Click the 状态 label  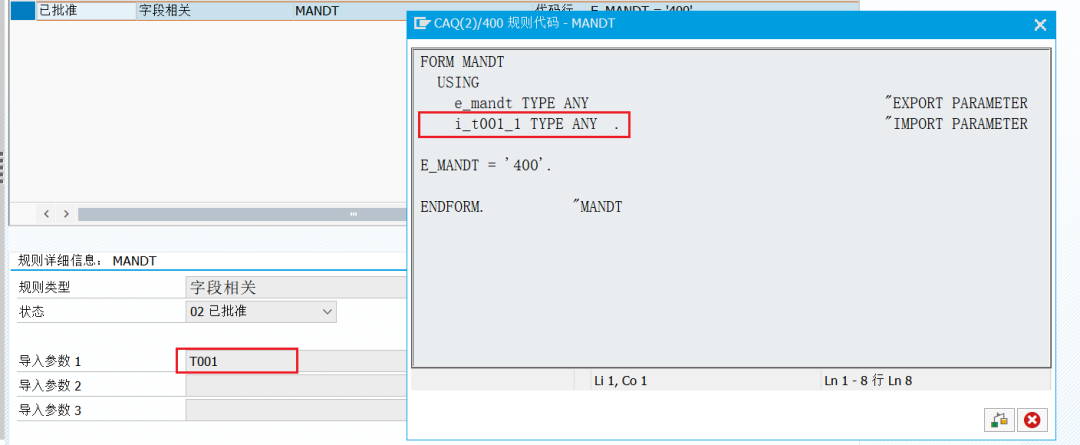click(x=32, y=312)
